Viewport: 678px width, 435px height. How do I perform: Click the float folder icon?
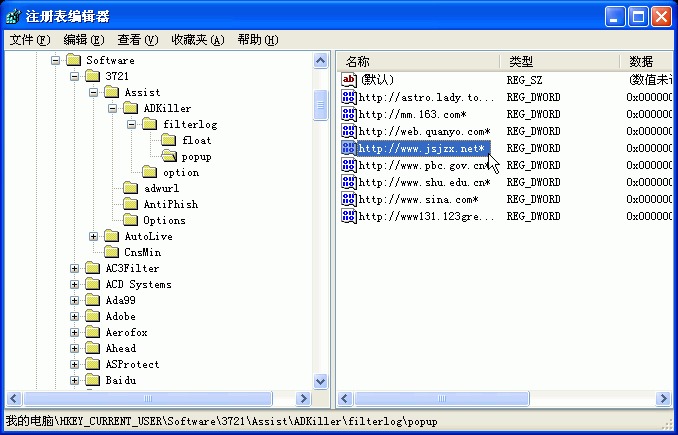(169, 140)
